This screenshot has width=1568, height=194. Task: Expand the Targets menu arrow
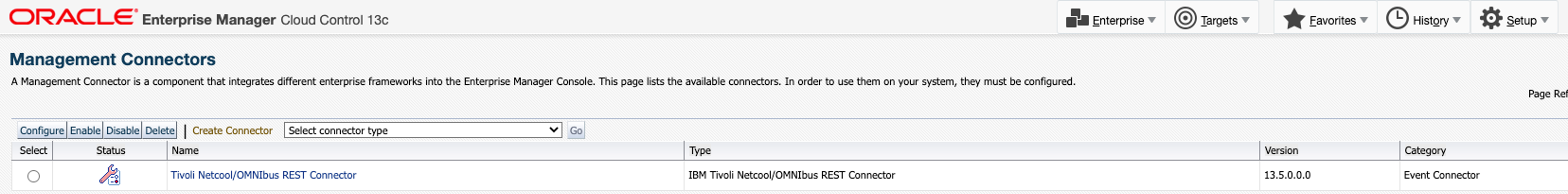pos(1245,20)
